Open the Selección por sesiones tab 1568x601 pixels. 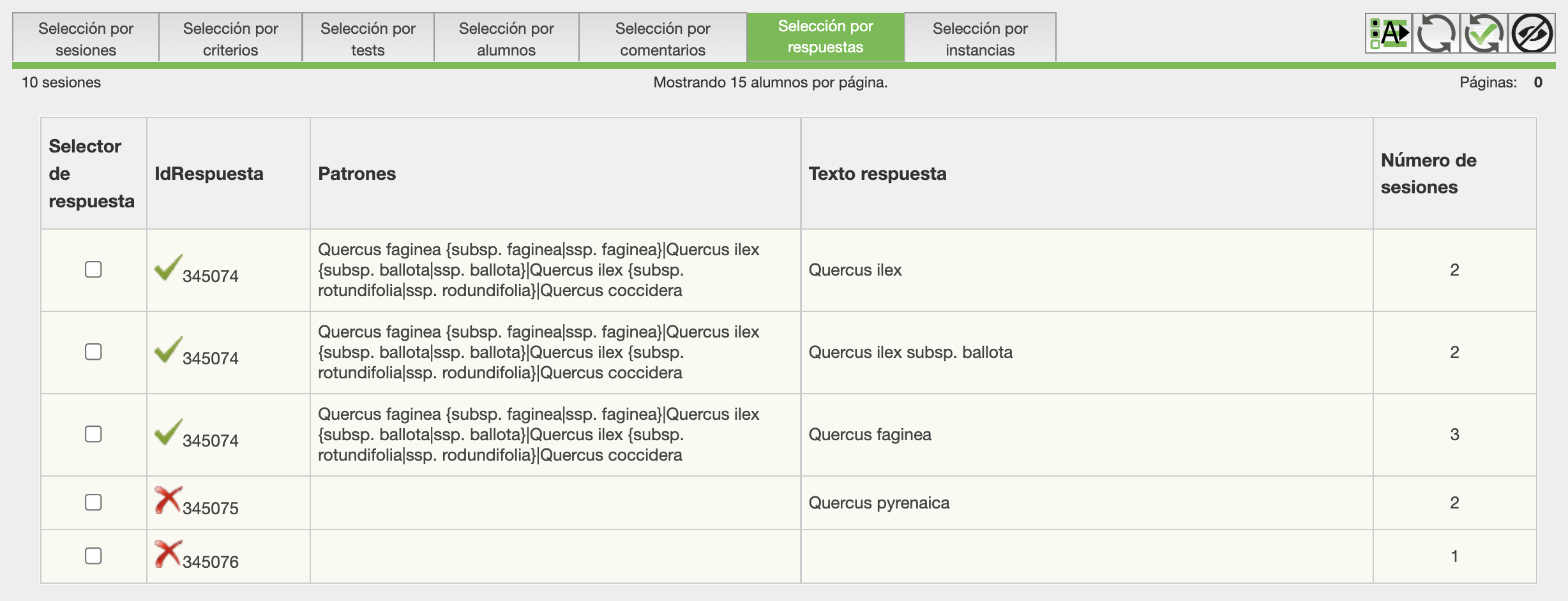(86, 39)
